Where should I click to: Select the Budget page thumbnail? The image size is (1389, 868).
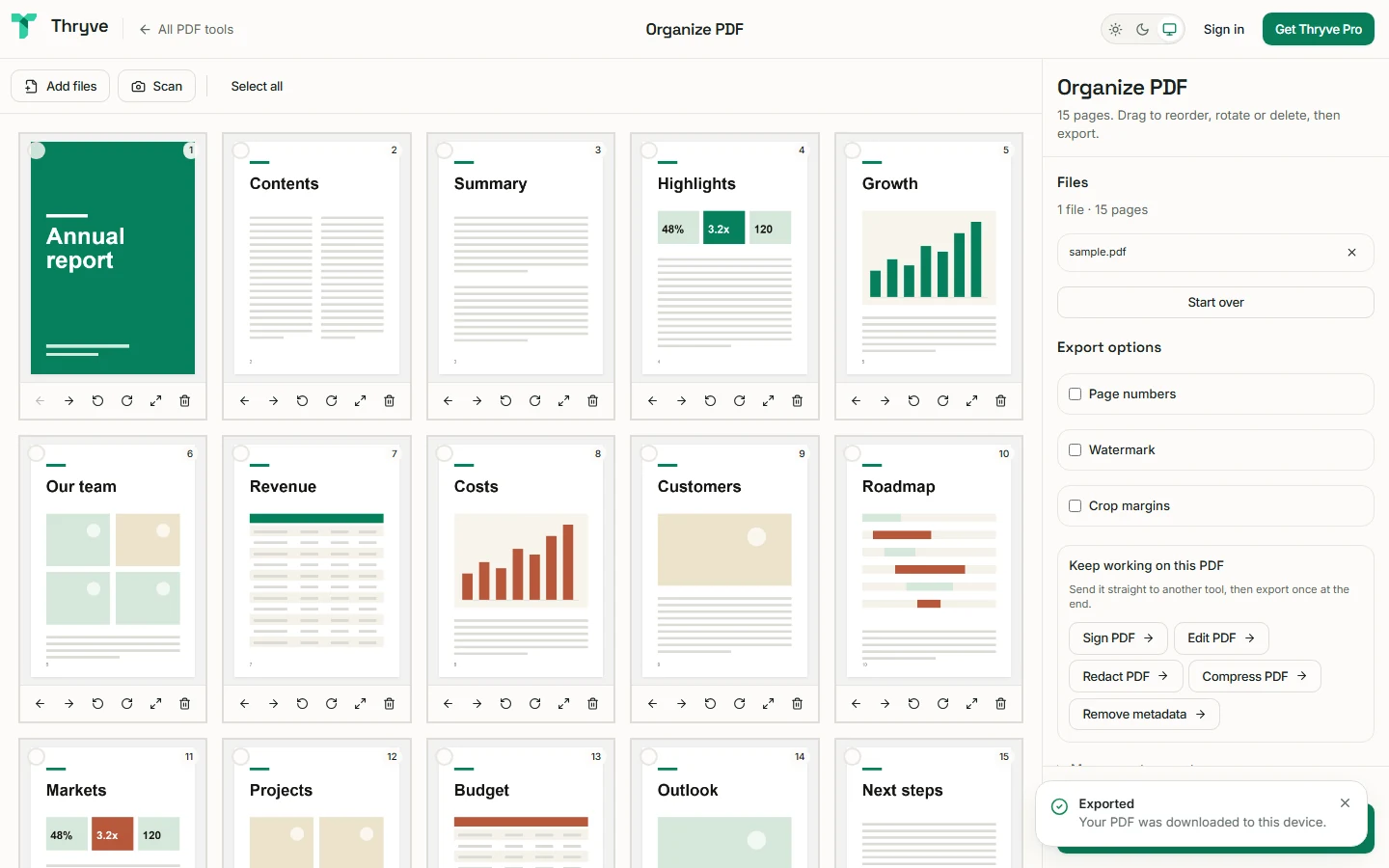tap(521, 808)
